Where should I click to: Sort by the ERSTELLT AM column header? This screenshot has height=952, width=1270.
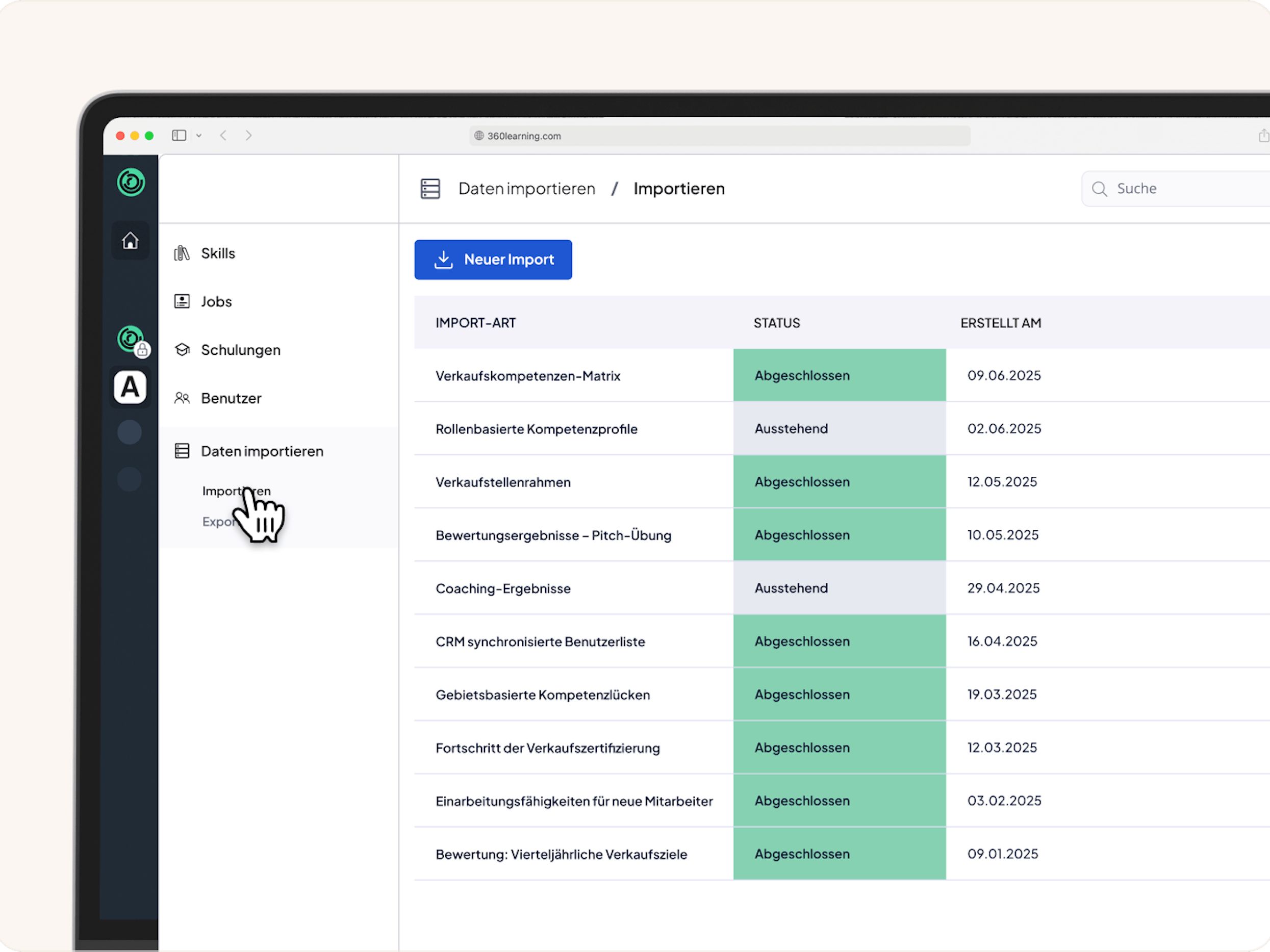click(x=1000, y=323)
